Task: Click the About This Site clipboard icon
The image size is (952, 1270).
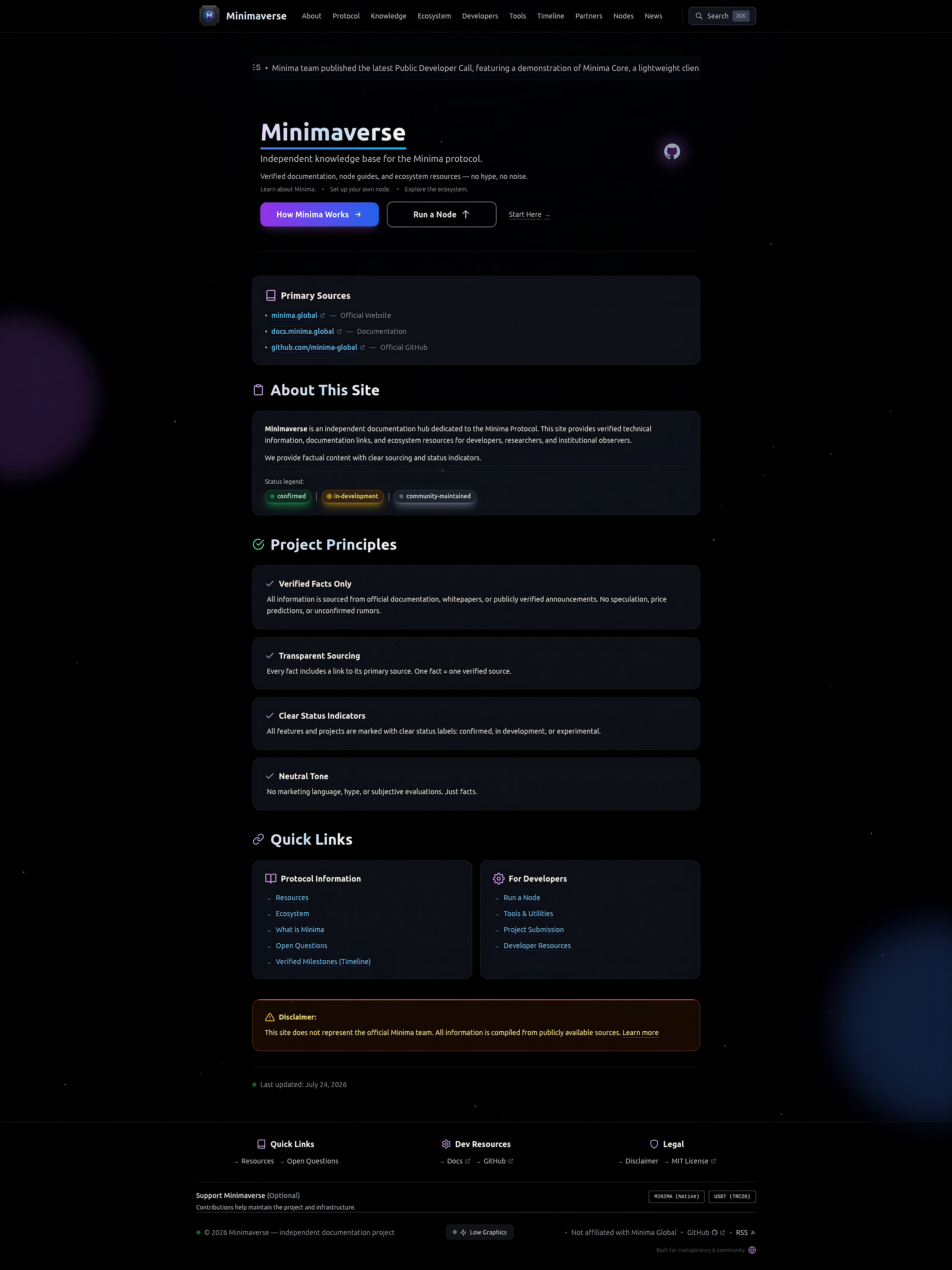Action: 258,390
